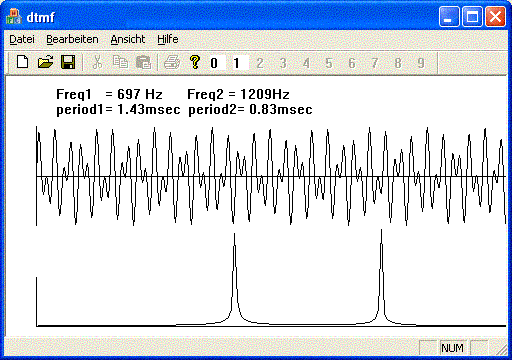
Task: Expand the Ansicht menu
Action: 128,39
